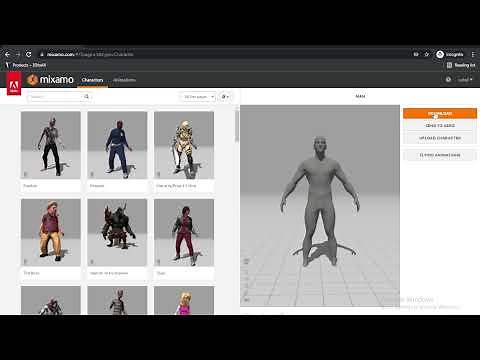Select the zombie character thumbnail in black pants
Viewport: 480px width, 360px height.
tap(51, 145)
